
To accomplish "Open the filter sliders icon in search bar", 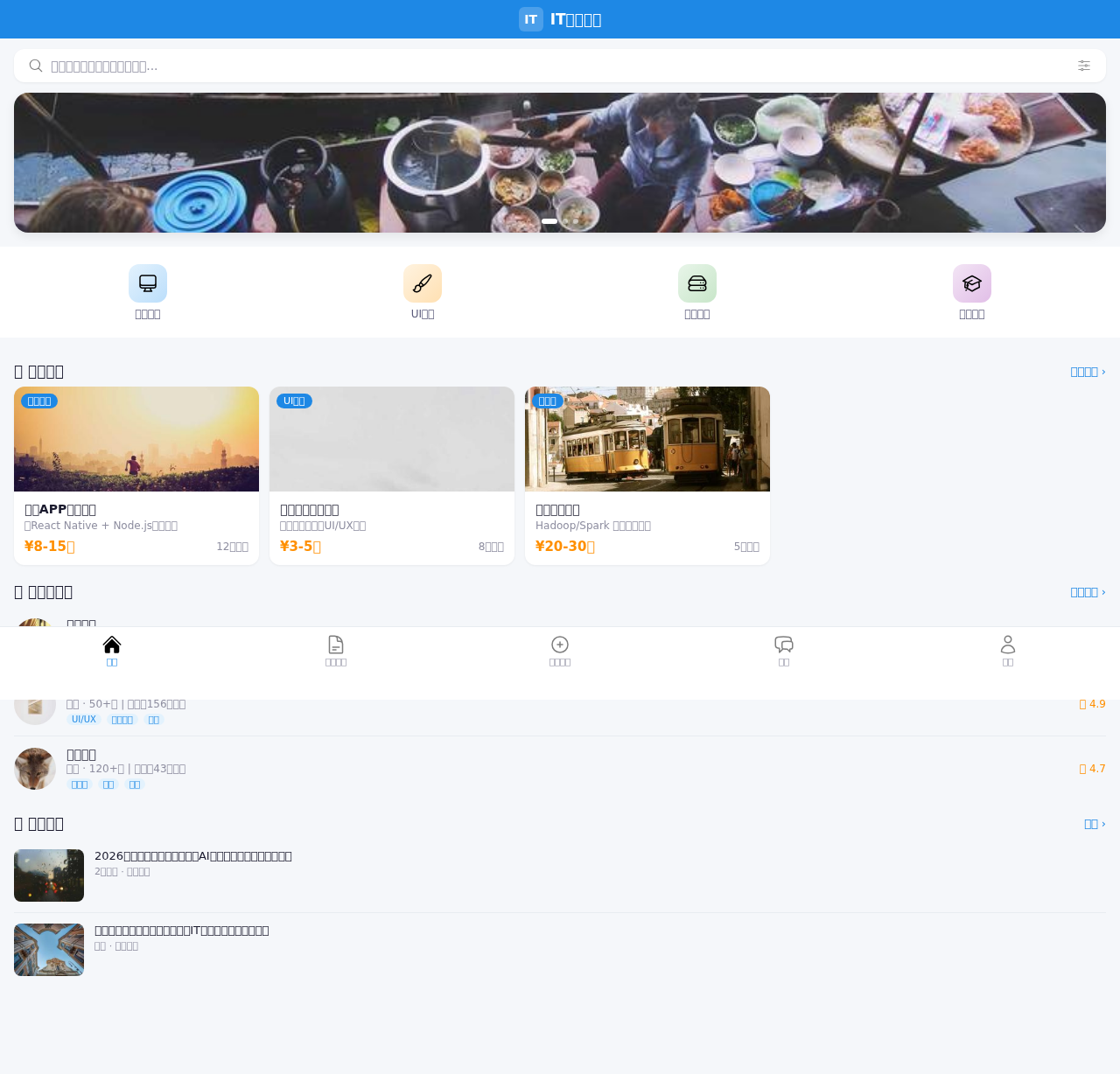I will pyautogui.click(x=1084, y=66).
